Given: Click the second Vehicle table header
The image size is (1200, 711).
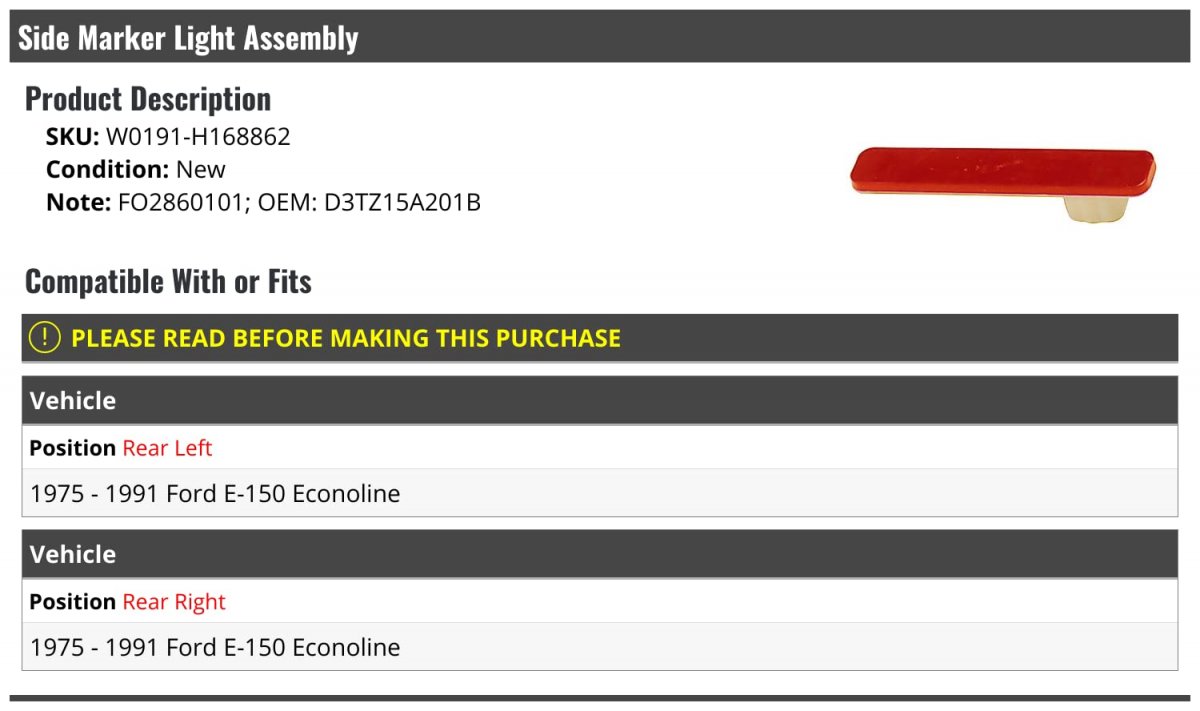Looking at the screenshot, I should click(x=600, y=554).
